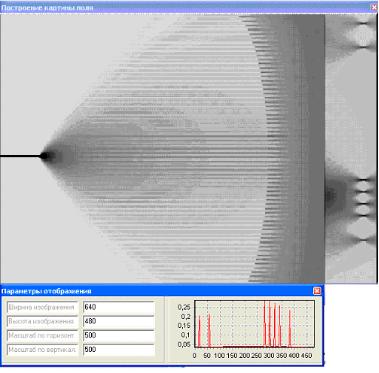Click the dark spot right of the vertical band
This screenshot has height=373, width=379.
[x=331, y=196]
